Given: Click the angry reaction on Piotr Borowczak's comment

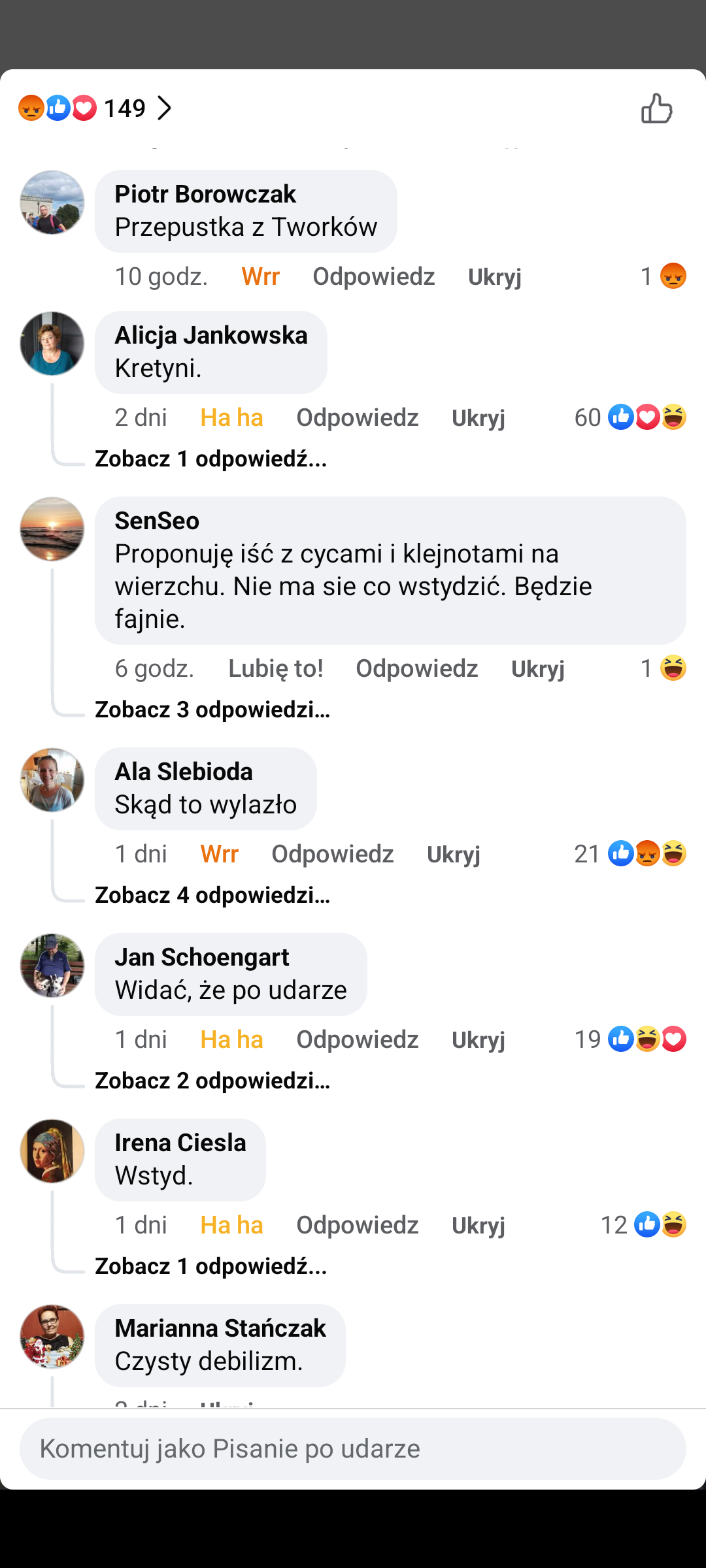Looking at the screenshot, I should coord(673,276).
